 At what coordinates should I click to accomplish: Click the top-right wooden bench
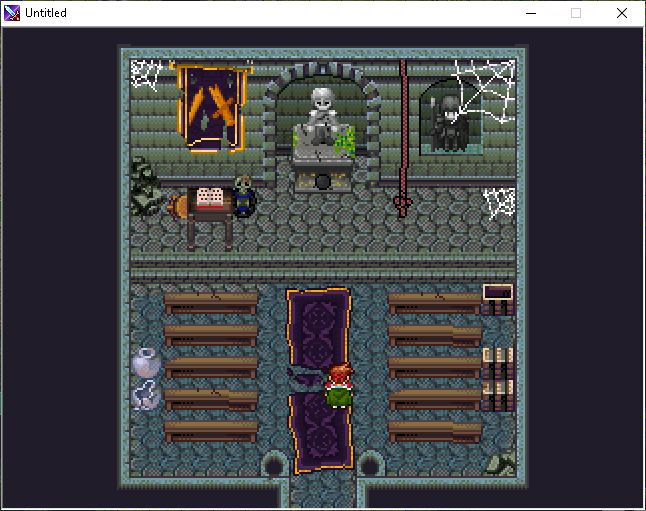[x=434, y=302]
